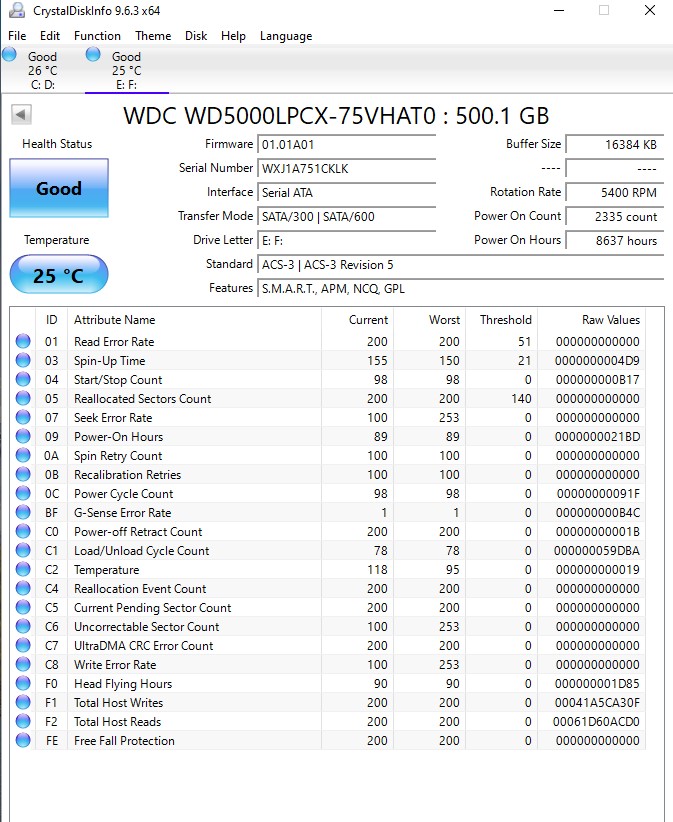Viewport: 673px width, 822px height.
Task: Click the status orb beside Recalibration Retries
Action: pos(23,474)
